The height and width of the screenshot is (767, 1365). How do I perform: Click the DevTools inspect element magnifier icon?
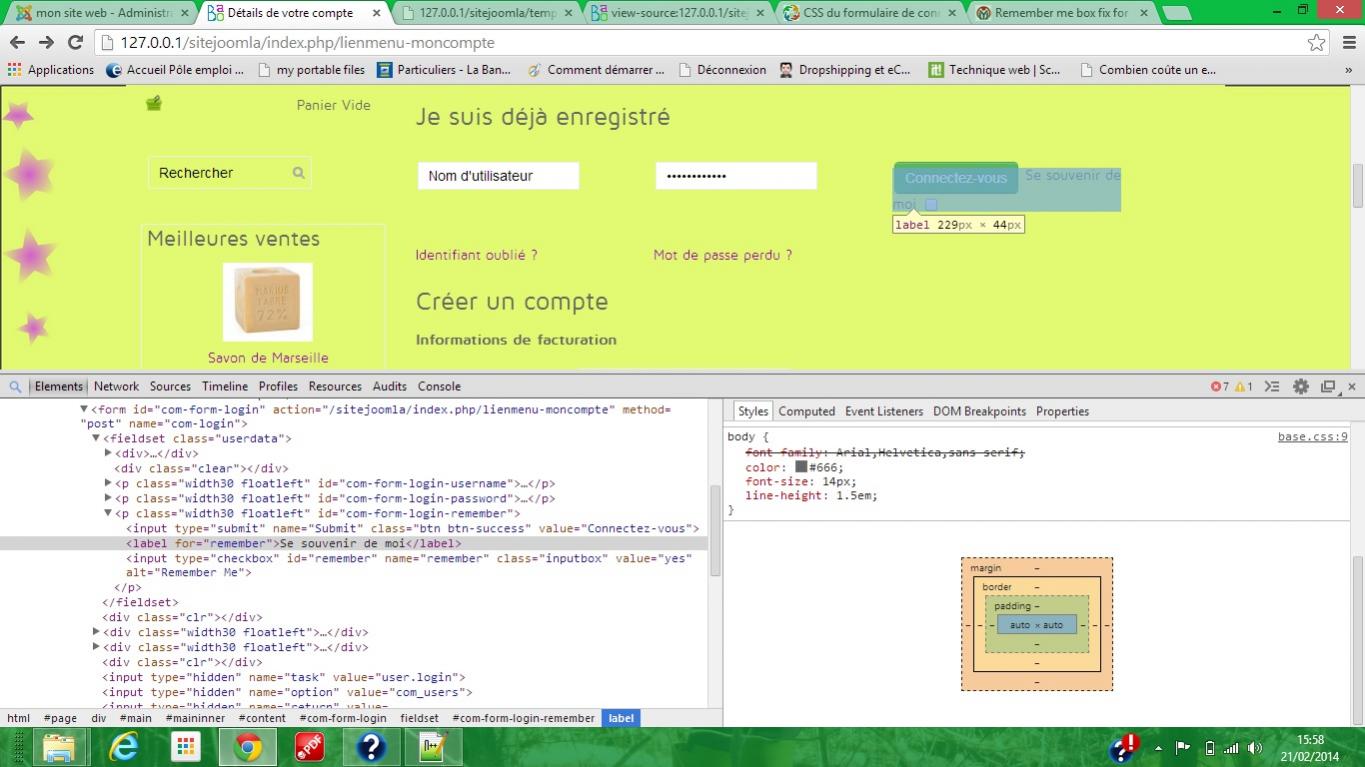click(x=15, y=387)
